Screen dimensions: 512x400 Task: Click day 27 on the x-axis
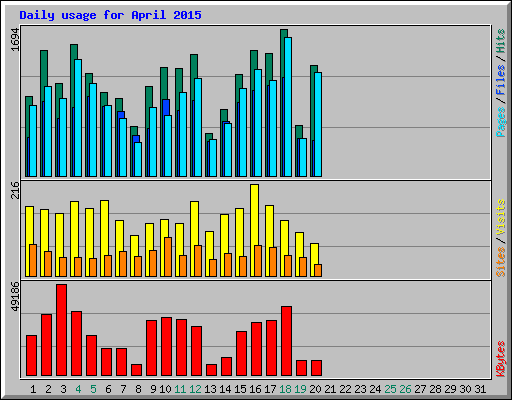420,389
